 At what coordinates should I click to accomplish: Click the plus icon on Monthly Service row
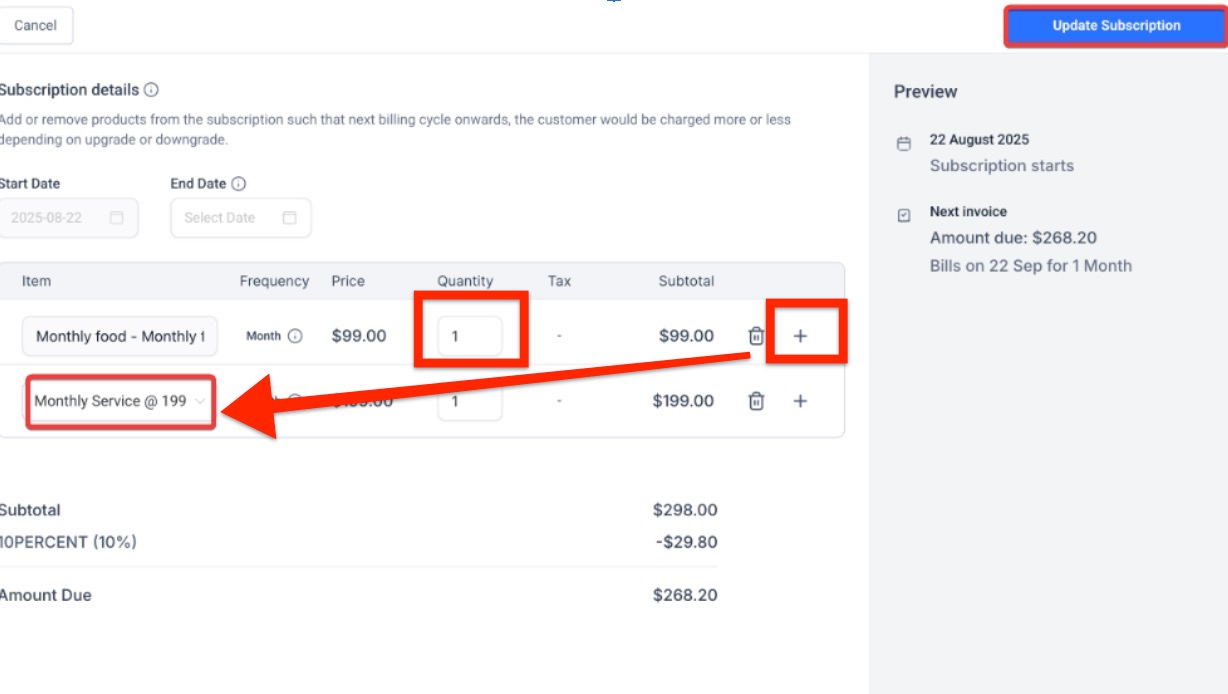click(x=800, y=401)
